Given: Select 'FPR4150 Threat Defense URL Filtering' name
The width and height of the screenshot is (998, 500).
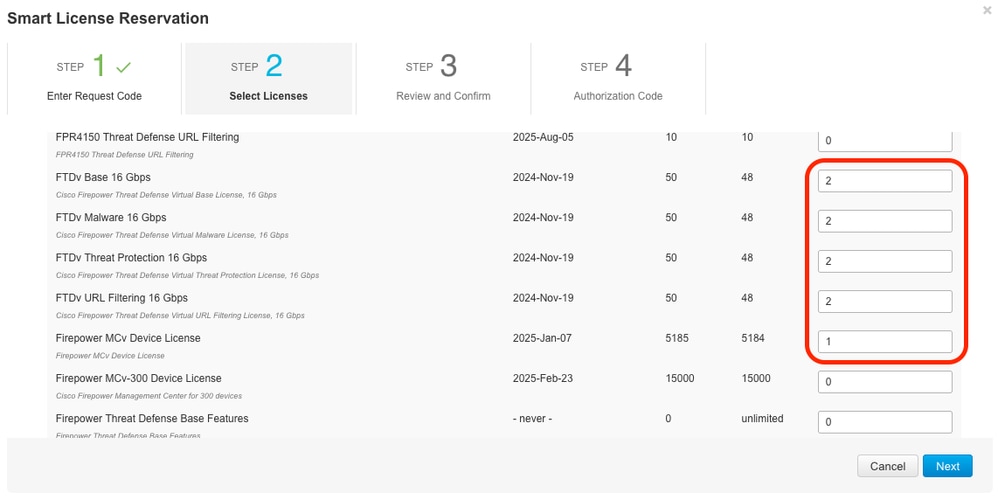Looking at the screenshot, I should (147, 137).
